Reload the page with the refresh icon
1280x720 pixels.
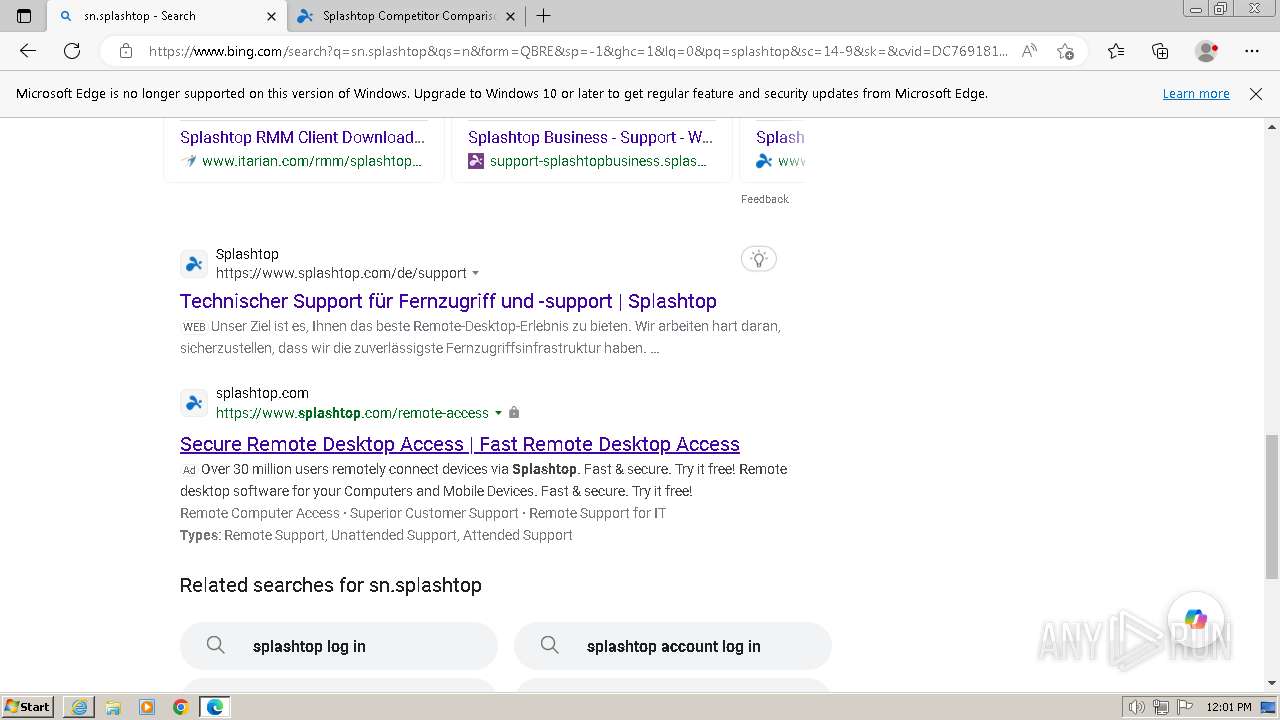72,51
